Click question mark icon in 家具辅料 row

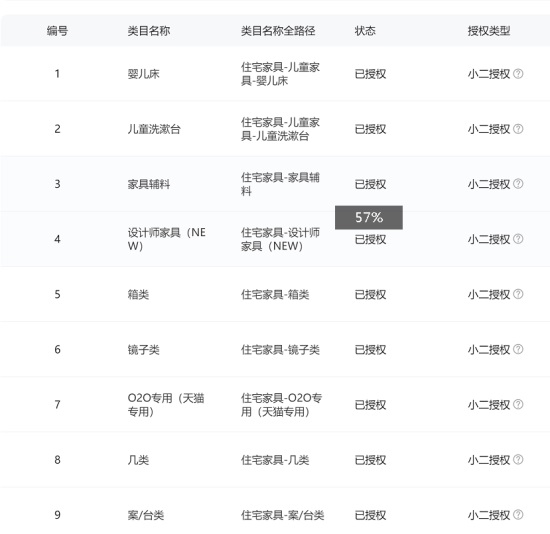pos(518,184)
